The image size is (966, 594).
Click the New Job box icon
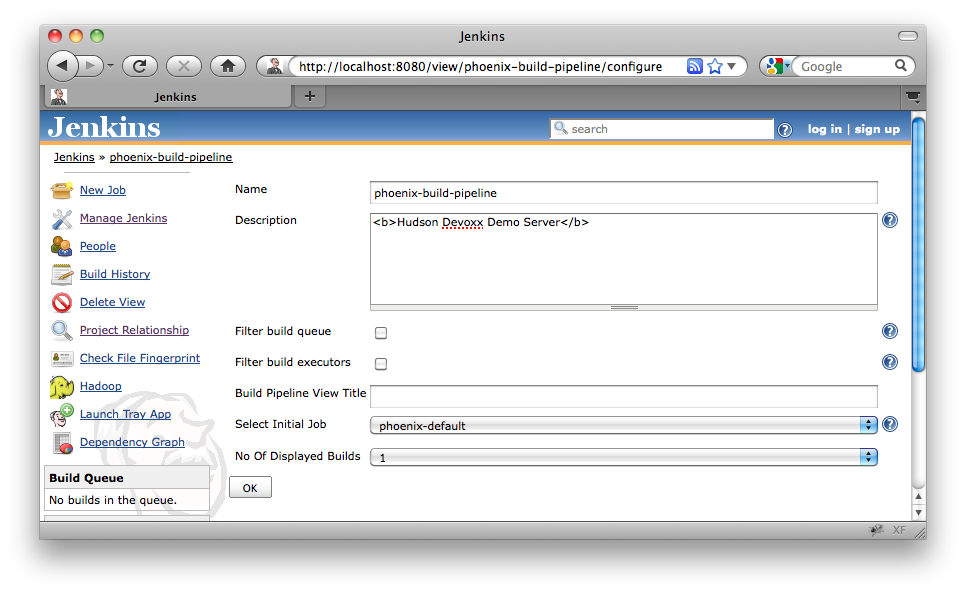tap(62, 190)
